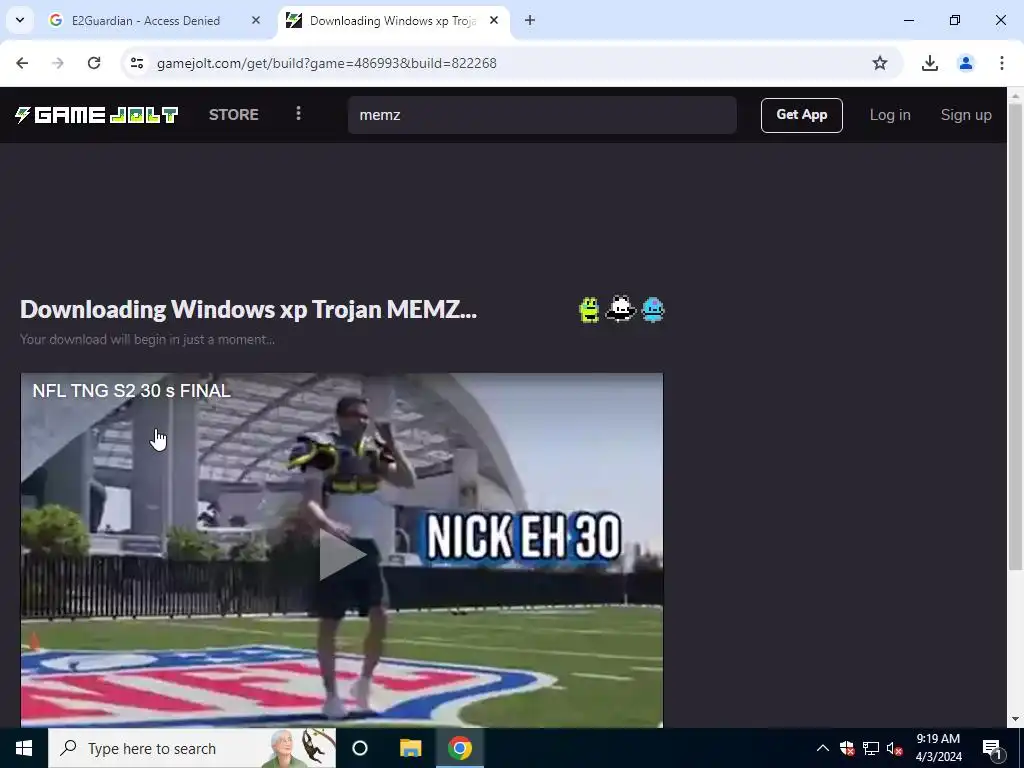1024x768 pixels.
Task: Show hidden system tray icons
Action: (823, 748)
